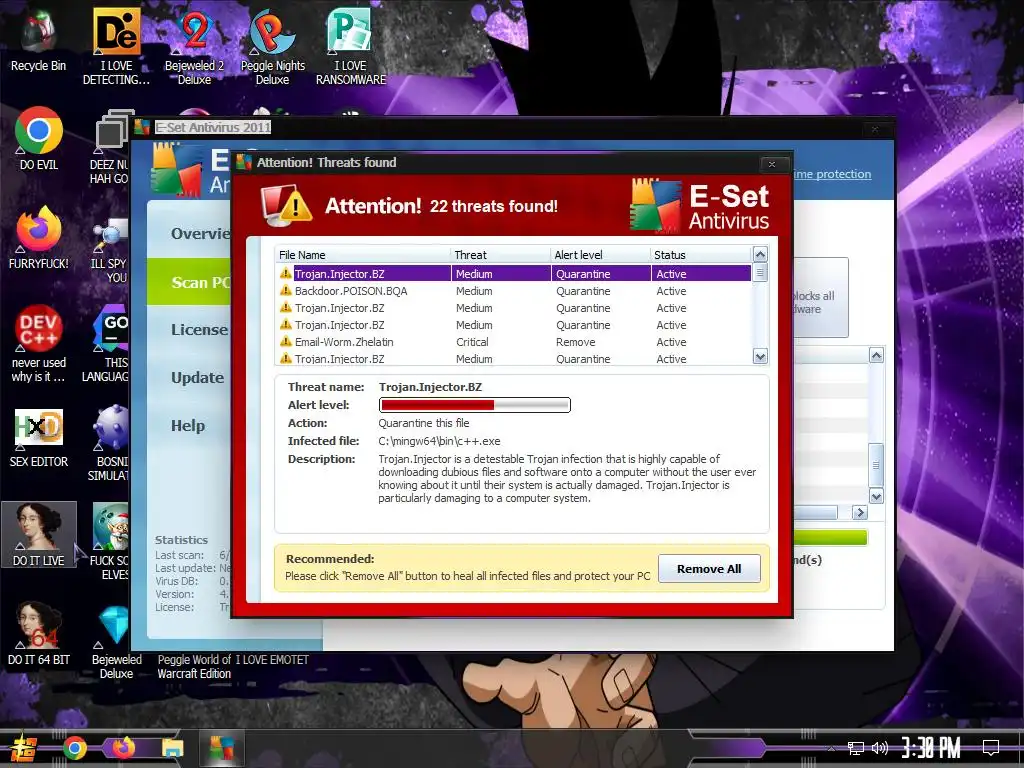Launch Bejeweled 2 Deluxe shortcut
The height and width of the screenshot is (768, 1024).
coord(195,46)
